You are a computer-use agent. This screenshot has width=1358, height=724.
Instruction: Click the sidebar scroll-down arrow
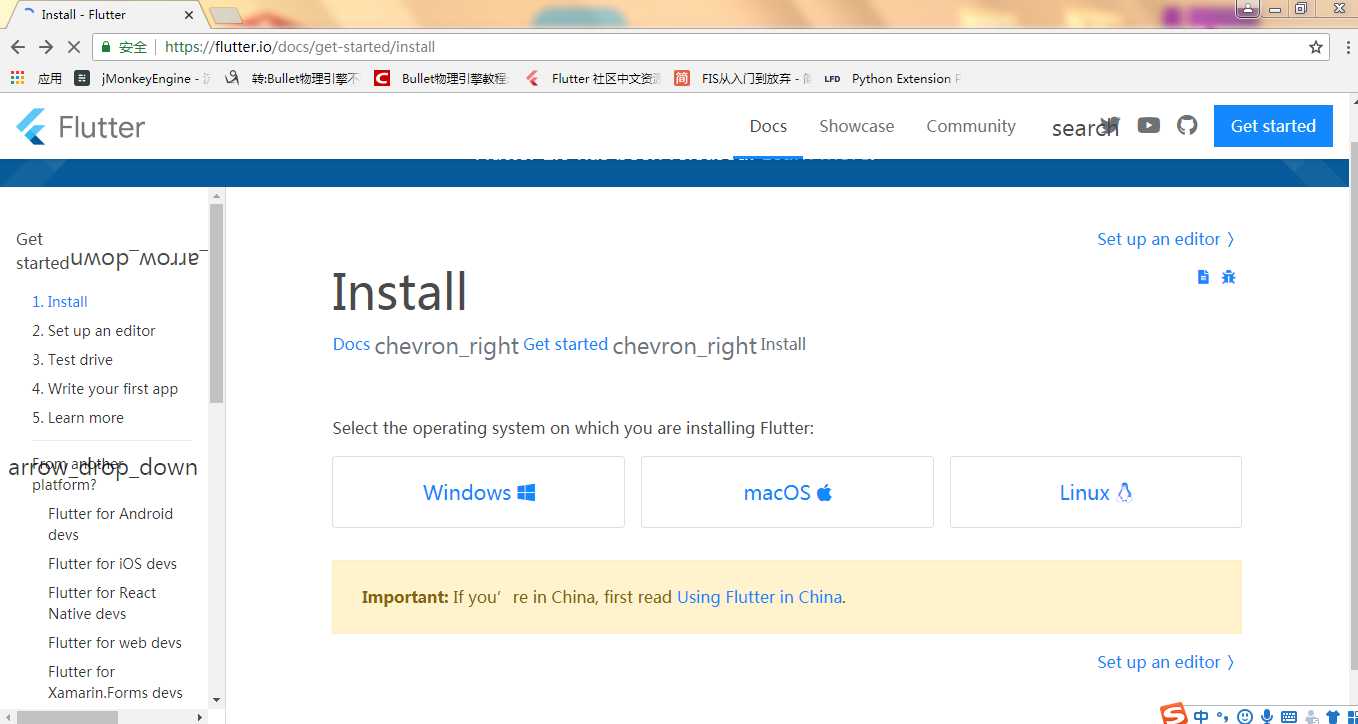(x=216, y=700)
